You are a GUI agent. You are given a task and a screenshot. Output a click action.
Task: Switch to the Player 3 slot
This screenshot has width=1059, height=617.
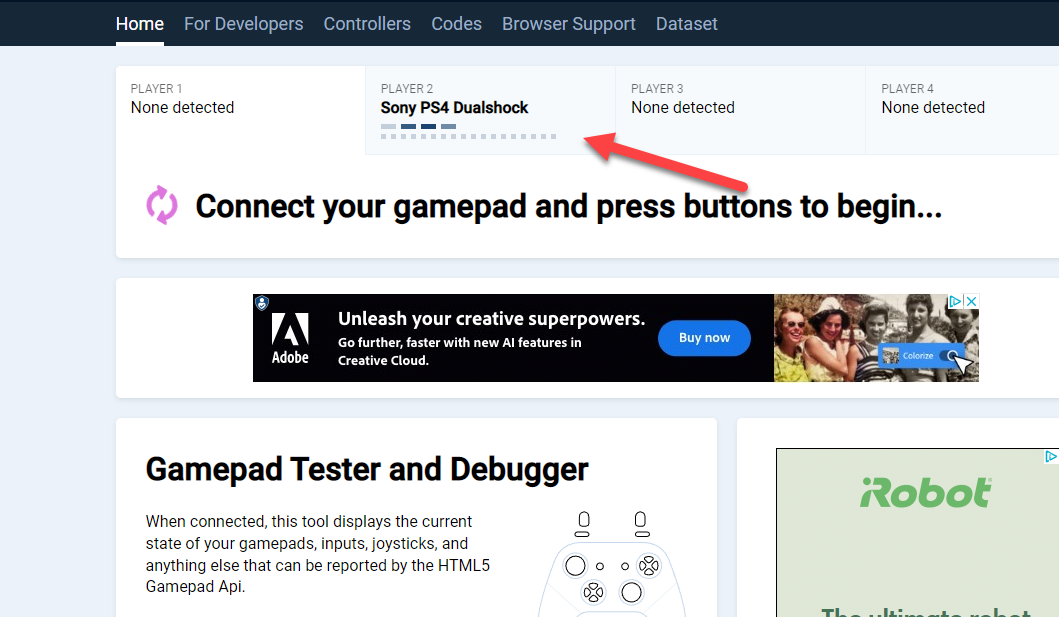click(739, 108)
